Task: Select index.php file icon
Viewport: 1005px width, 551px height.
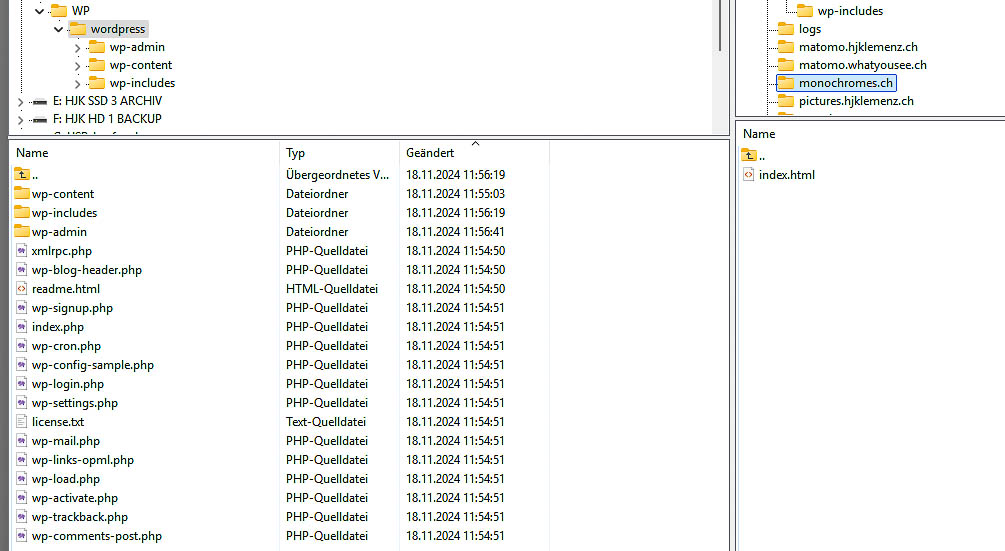Action: (x=22, y=327)
